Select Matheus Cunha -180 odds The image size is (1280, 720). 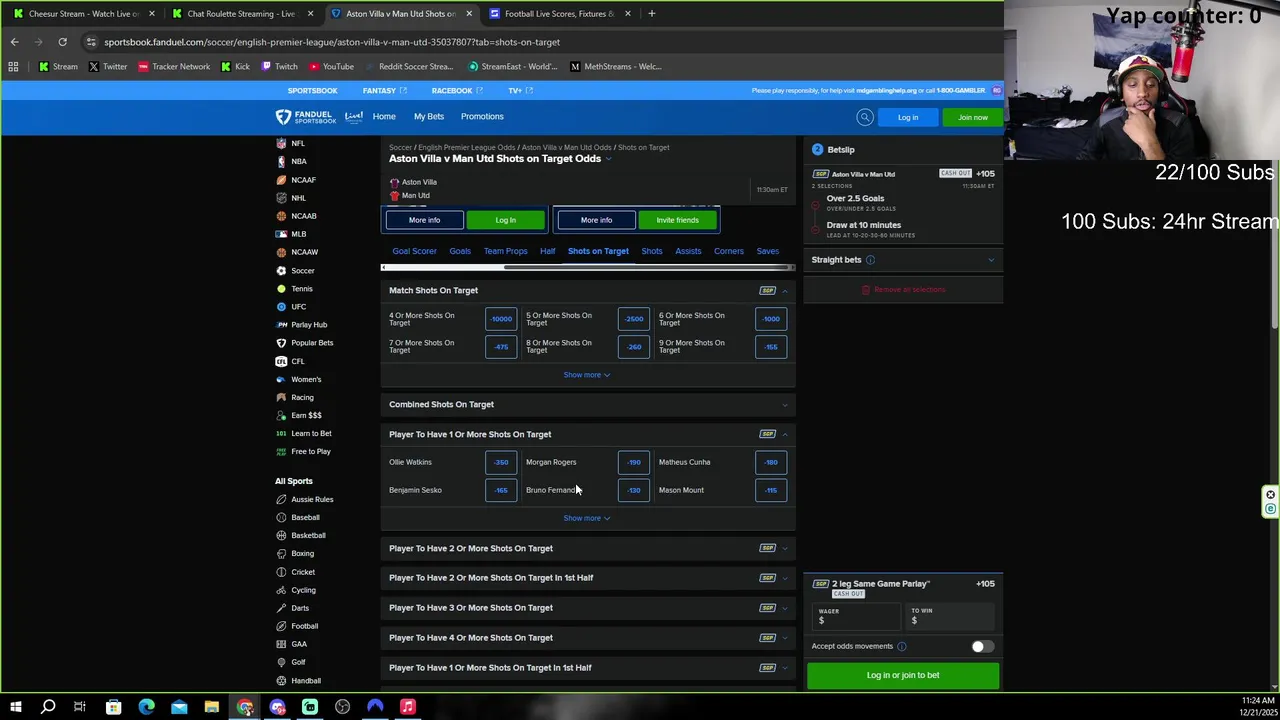[x=770, y=462]
